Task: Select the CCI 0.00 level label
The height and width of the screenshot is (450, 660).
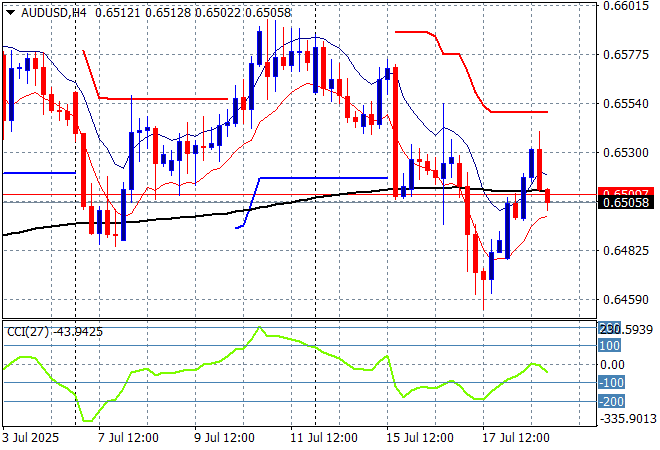Action: coord(612,365)
